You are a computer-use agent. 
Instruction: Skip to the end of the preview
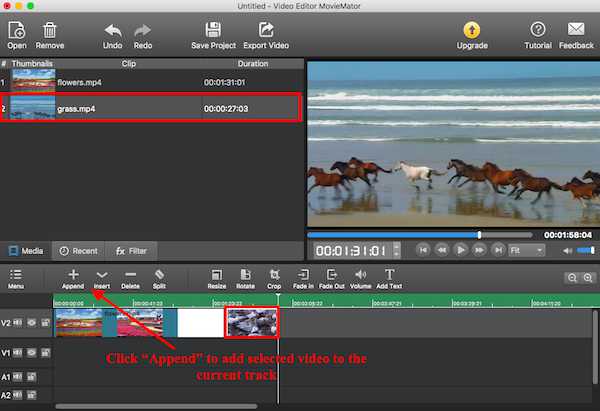(x=498, y=250)
